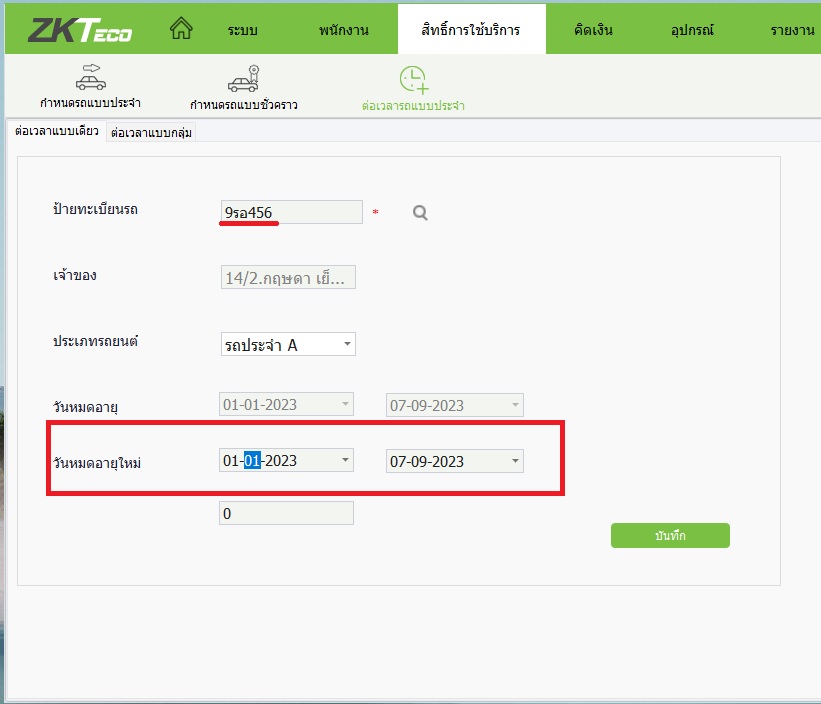Click the amount field showing 0
This screenshot has height=704, width=821.
[286, 513]
